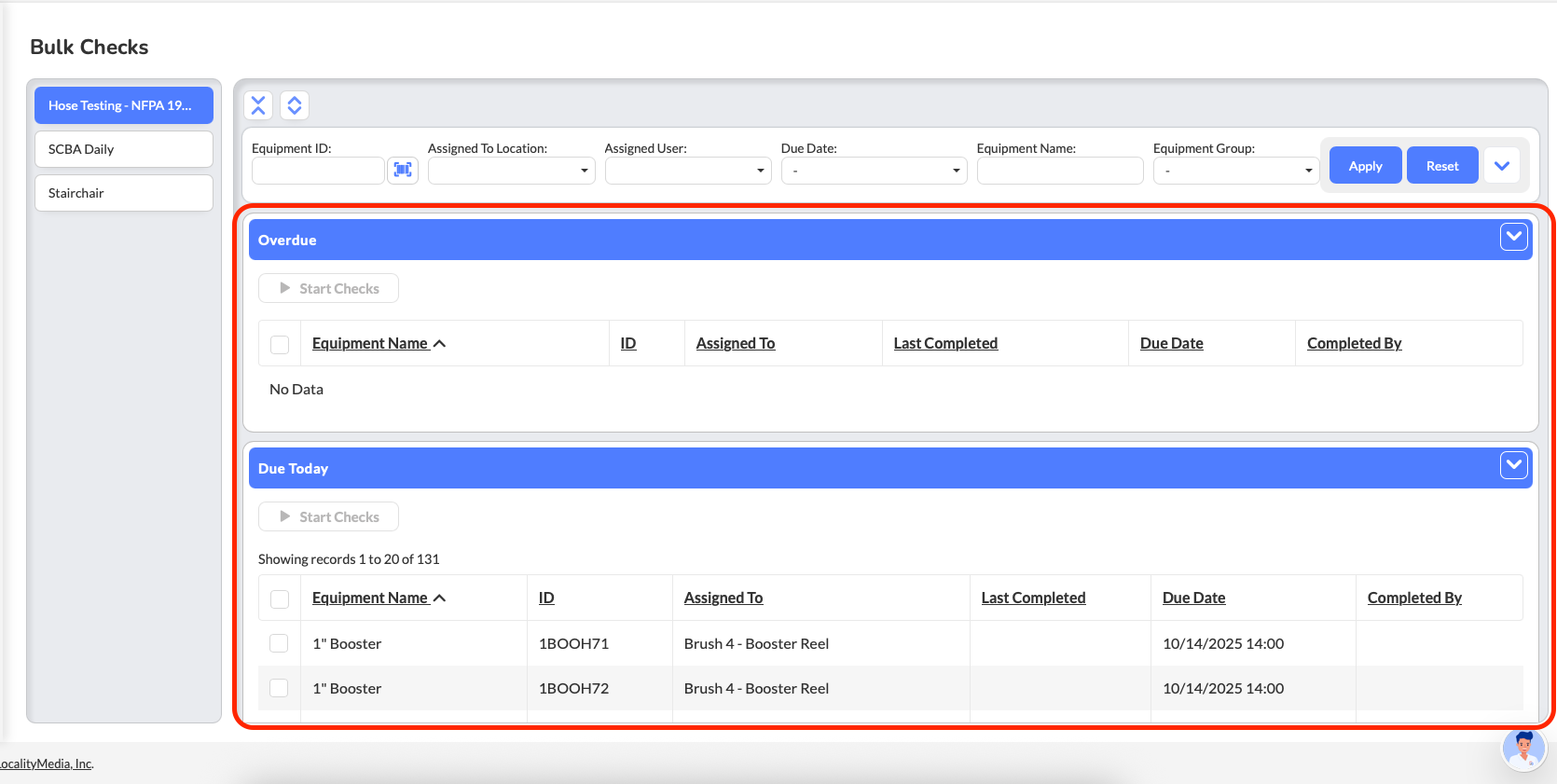Sort Due Today table by Due Date

(x=1193, y=598)
